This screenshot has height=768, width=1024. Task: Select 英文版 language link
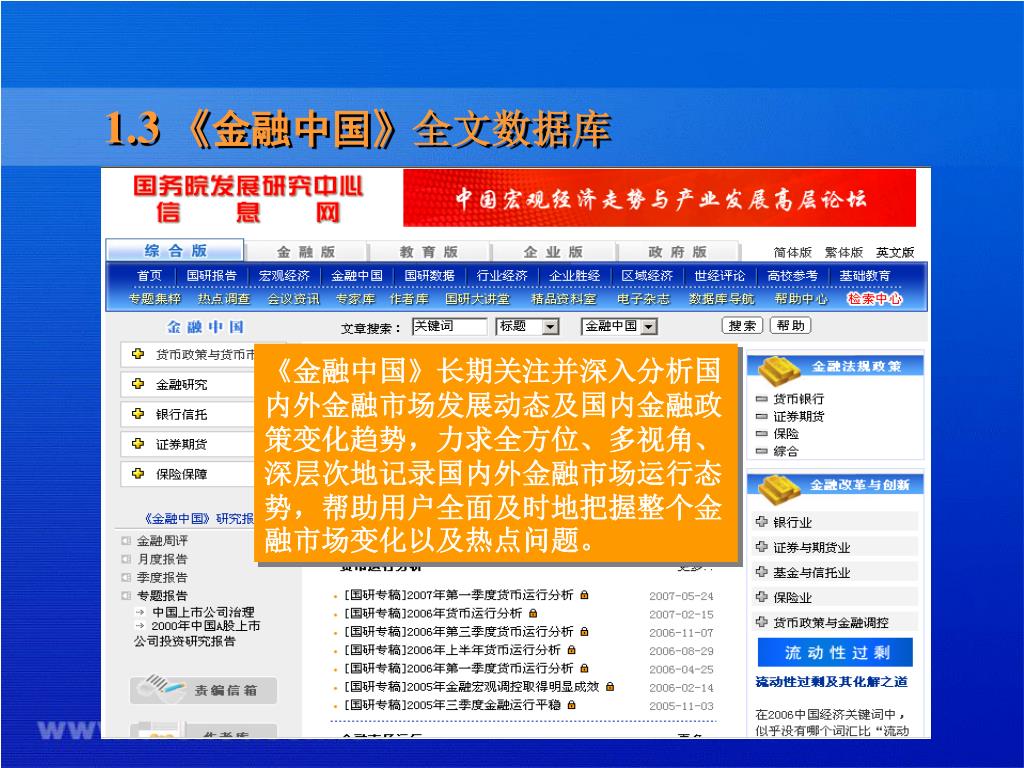[895, 253]
